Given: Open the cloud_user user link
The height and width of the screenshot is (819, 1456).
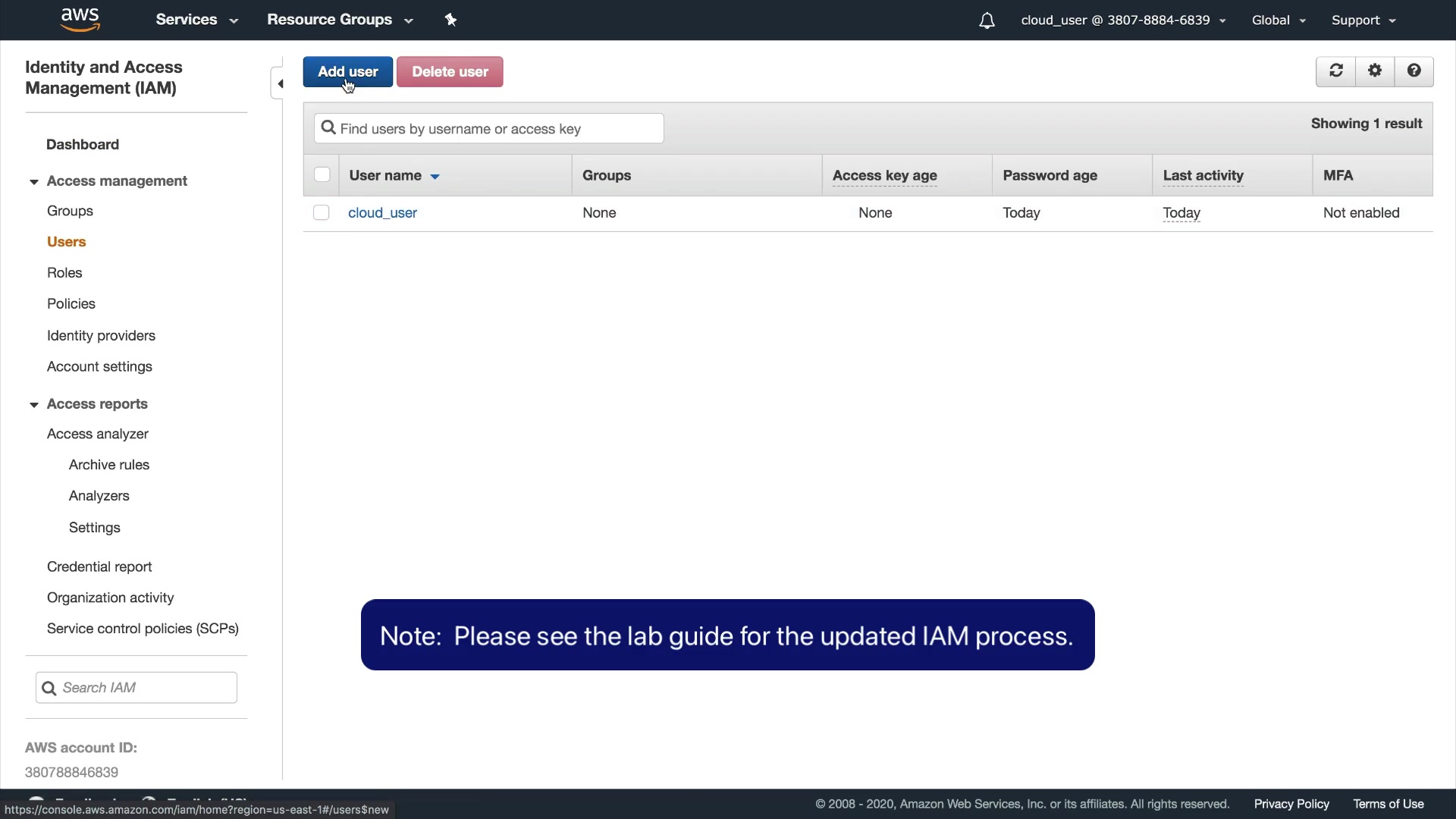Looking at the screenshot, I should (382, 213).
